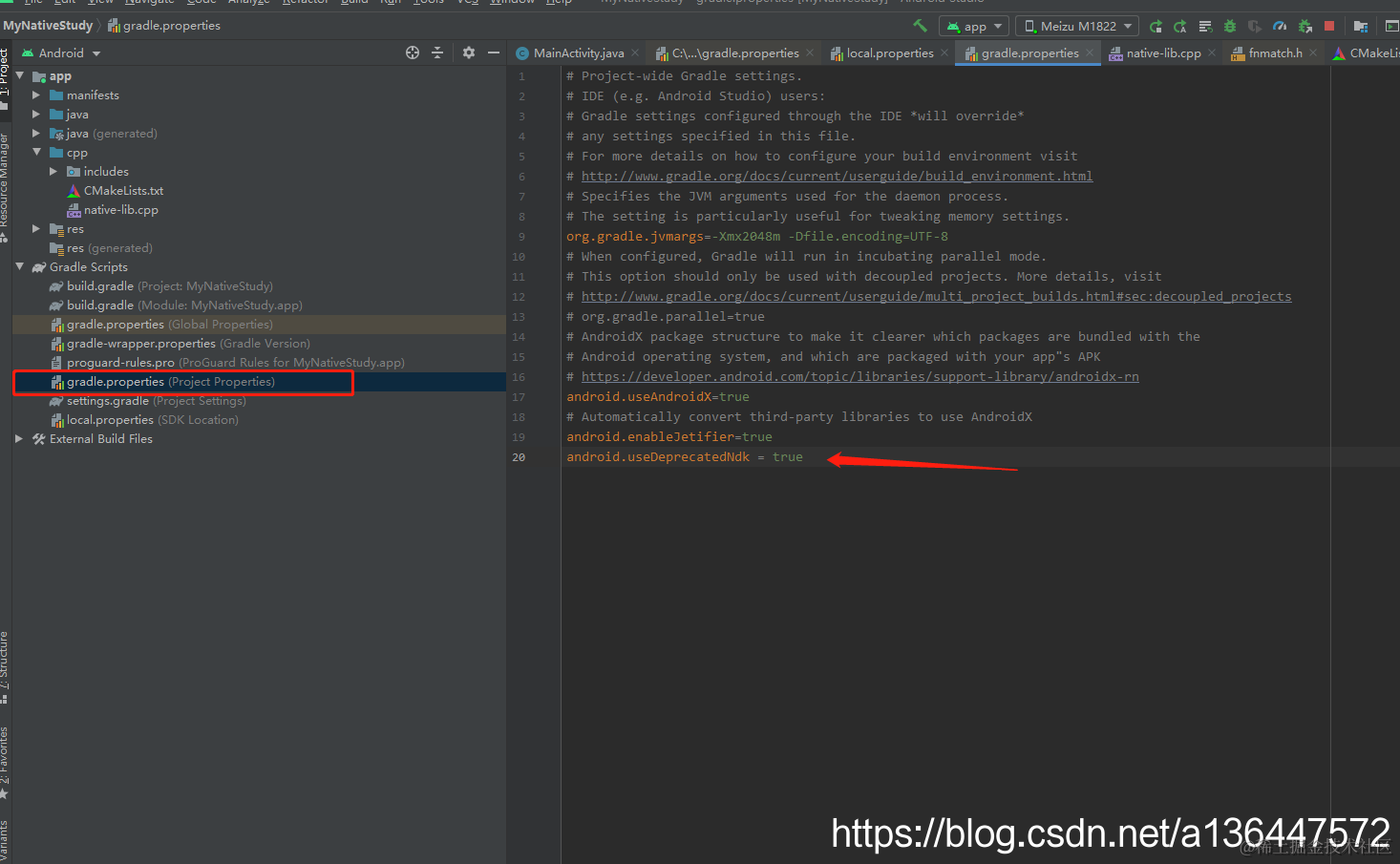This screenshot has width=1400, height=864.
Task: Expand the manifests folder
Action: [x=36, y=95]
